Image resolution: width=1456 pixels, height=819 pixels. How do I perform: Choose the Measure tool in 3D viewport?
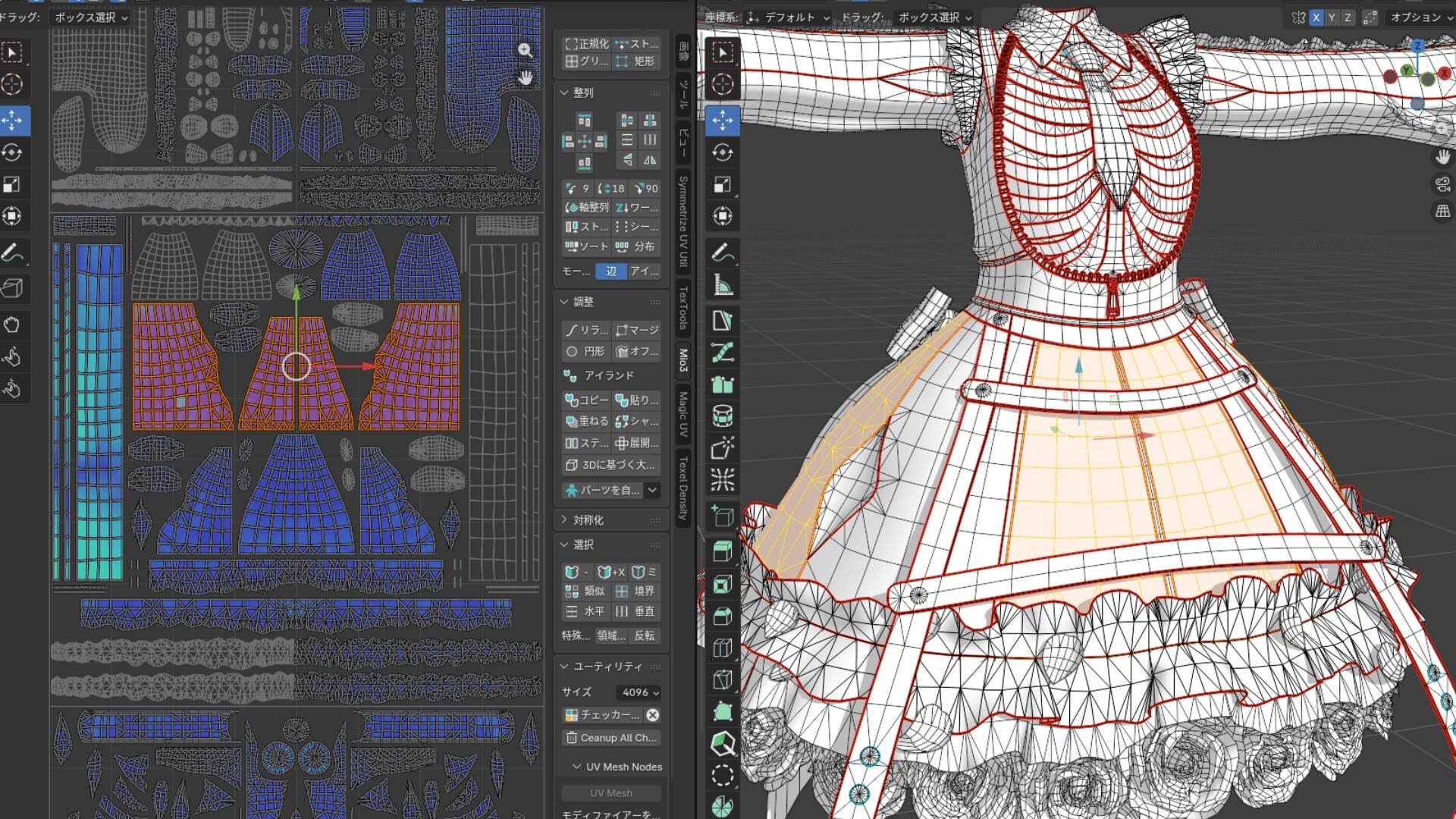(x=722, y=285)
